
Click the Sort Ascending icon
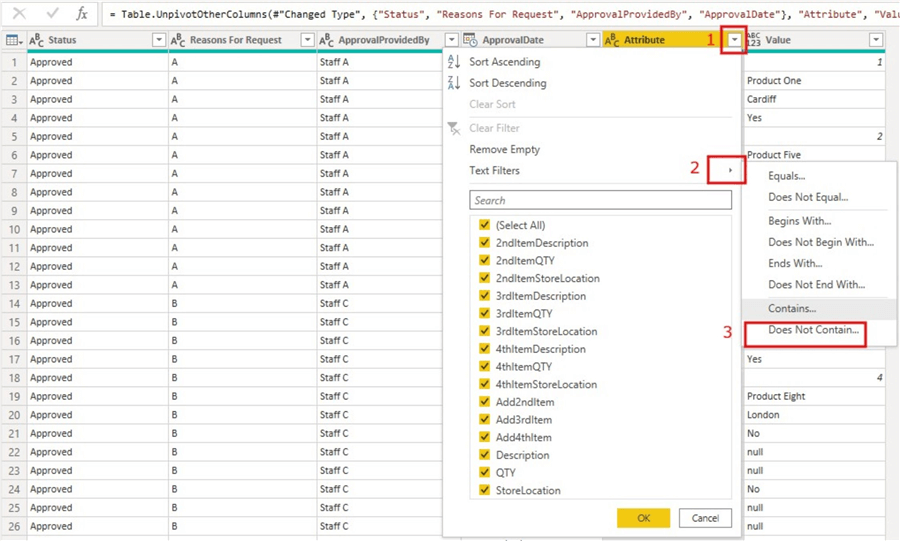pyautogui.click(x=454, y=62)
